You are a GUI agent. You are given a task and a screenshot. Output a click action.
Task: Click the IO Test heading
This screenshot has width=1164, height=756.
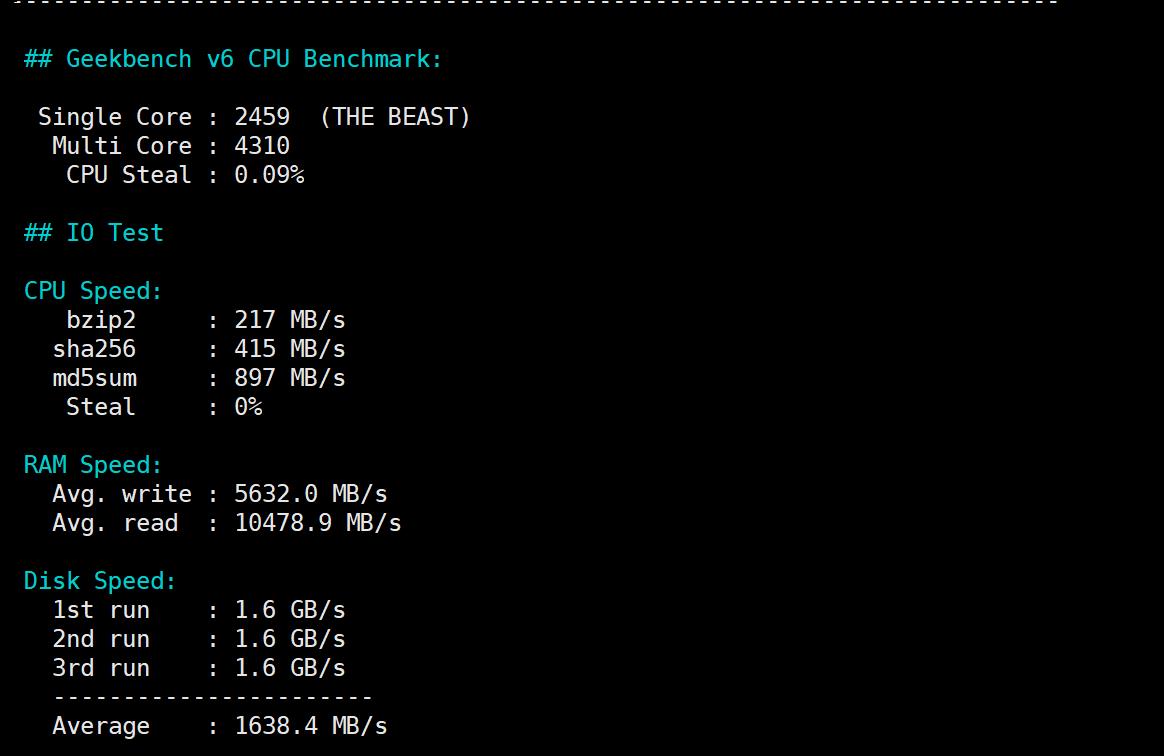(x=93, y=233)
